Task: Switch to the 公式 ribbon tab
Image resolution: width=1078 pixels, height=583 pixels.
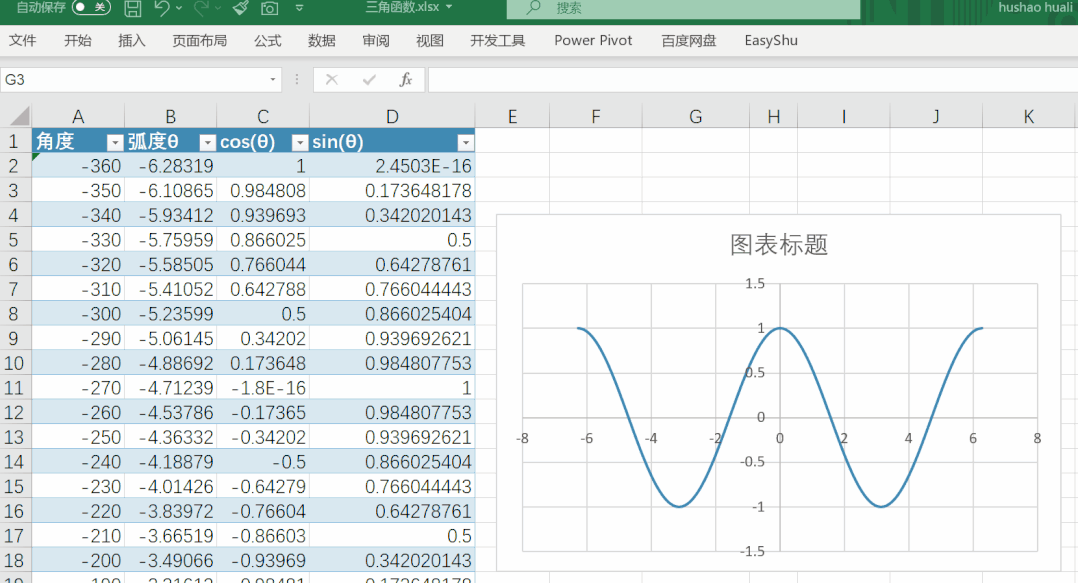Action: (267, 41)
